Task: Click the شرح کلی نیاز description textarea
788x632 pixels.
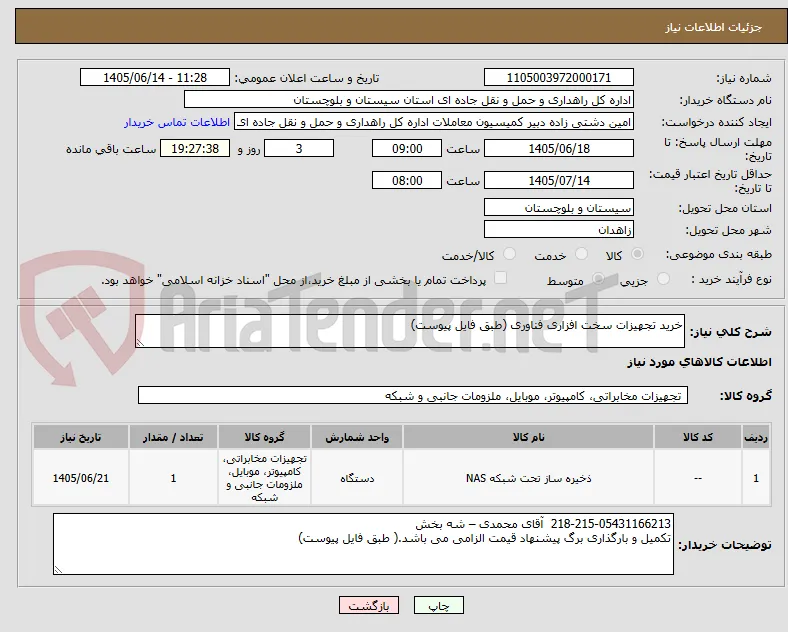Action: 410,331
